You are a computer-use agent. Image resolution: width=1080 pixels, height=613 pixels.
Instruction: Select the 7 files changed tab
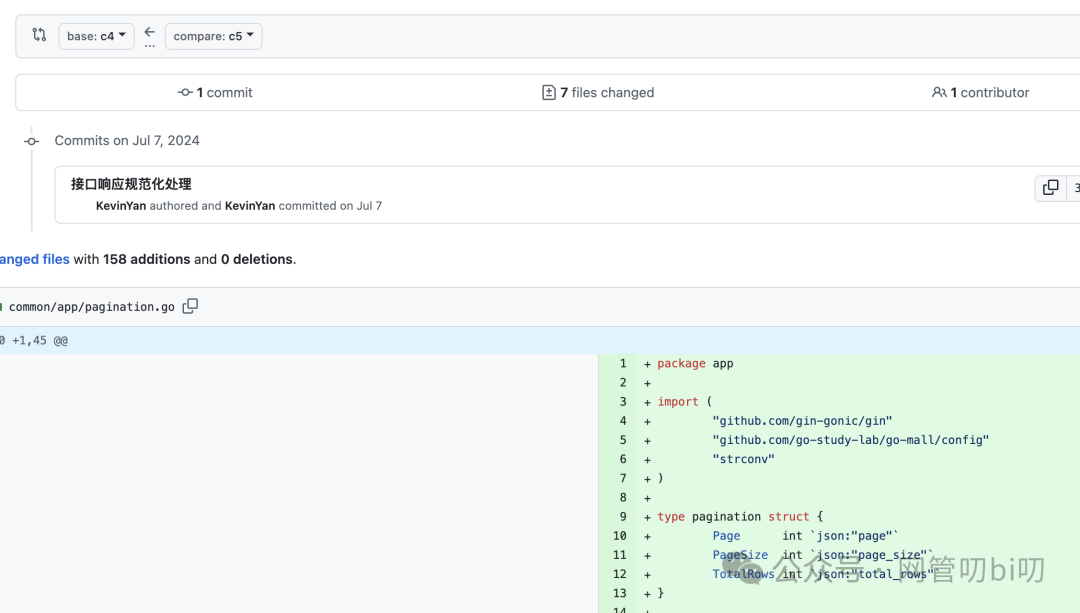pos(598,92)
